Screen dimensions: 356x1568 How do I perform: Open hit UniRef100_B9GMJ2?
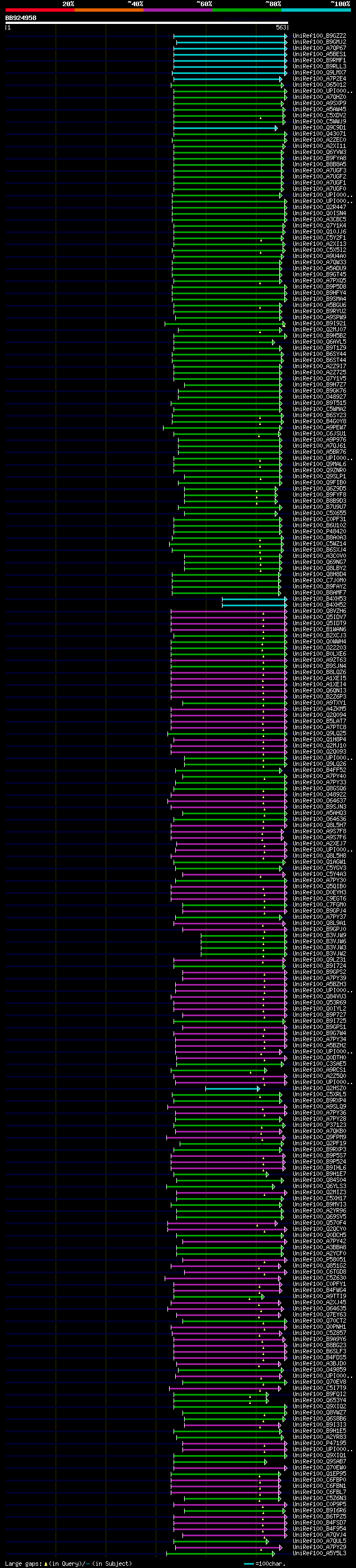pos(319,42)
